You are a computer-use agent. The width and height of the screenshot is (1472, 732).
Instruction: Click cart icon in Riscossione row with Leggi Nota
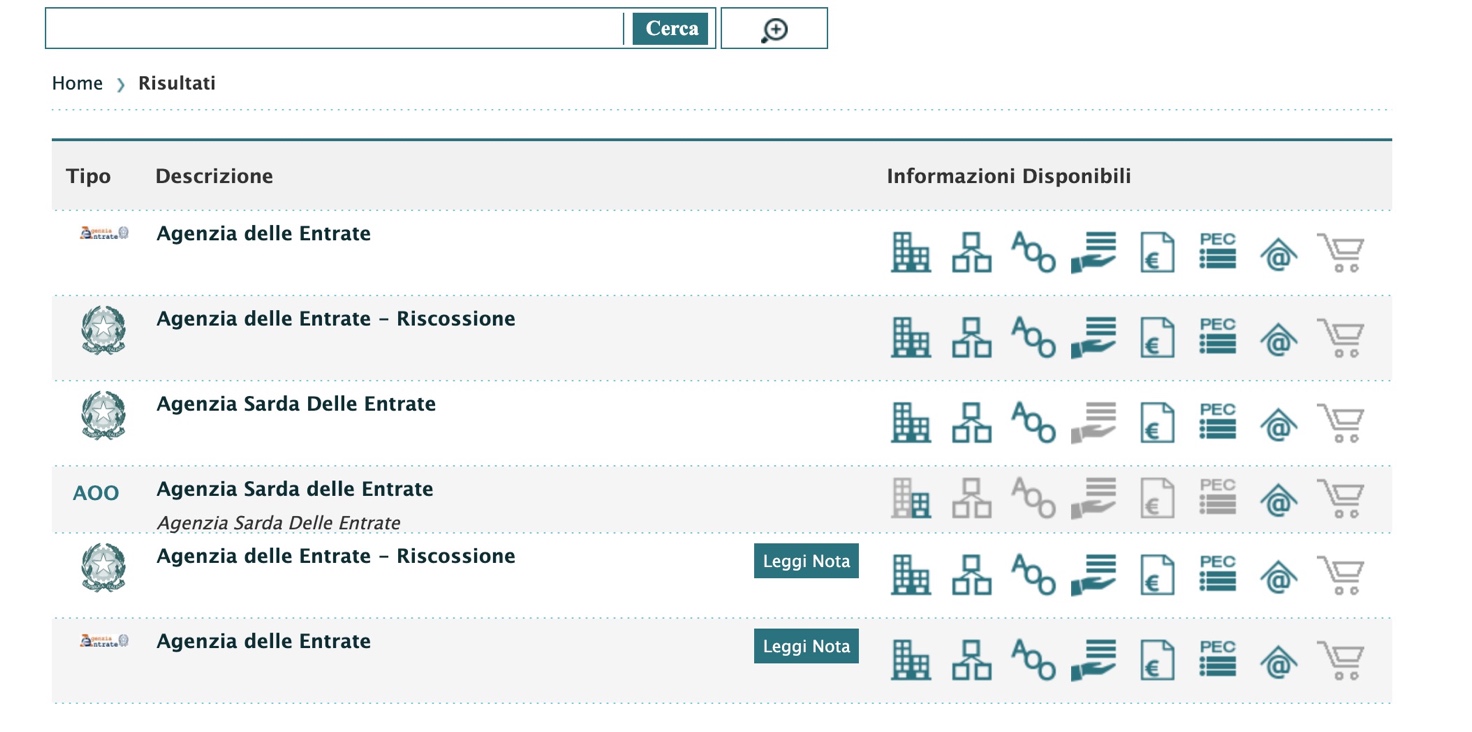point(1341,575)
